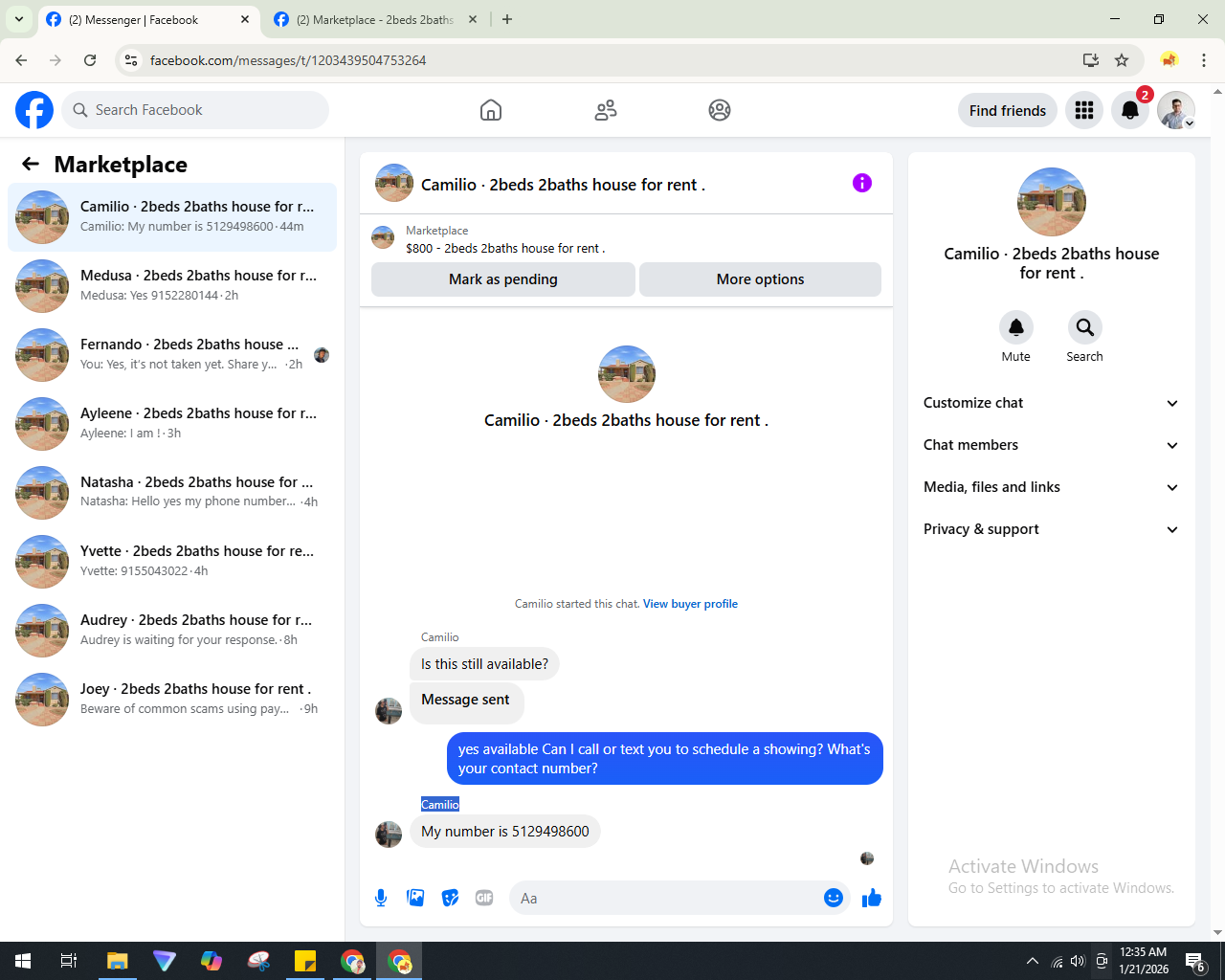Open Fernando conversation in chat list
Viewport: 1225px width, 980px height.
tap(172, 355)
